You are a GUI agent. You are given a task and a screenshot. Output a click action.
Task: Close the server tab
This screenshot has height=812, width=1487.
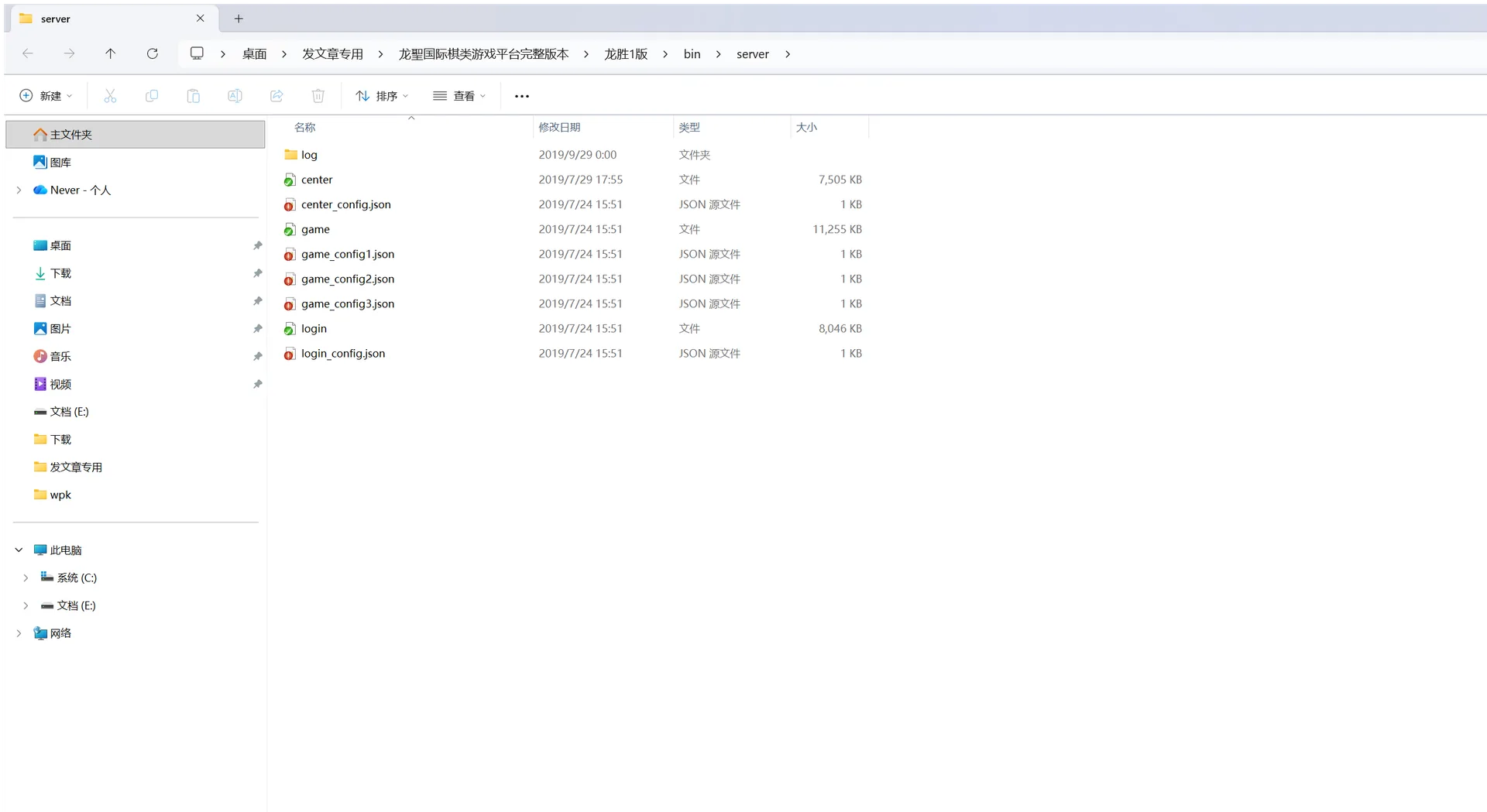tap(201, 18)
